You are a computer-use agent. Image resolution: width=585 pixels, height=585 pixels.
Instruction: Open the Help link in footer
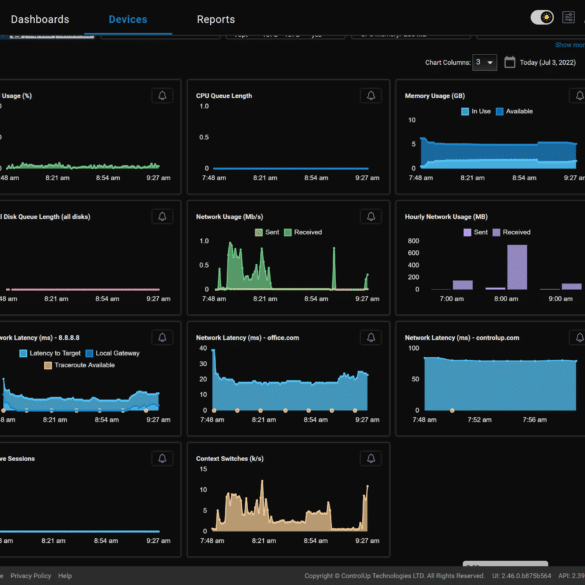(x=65, y=576)
